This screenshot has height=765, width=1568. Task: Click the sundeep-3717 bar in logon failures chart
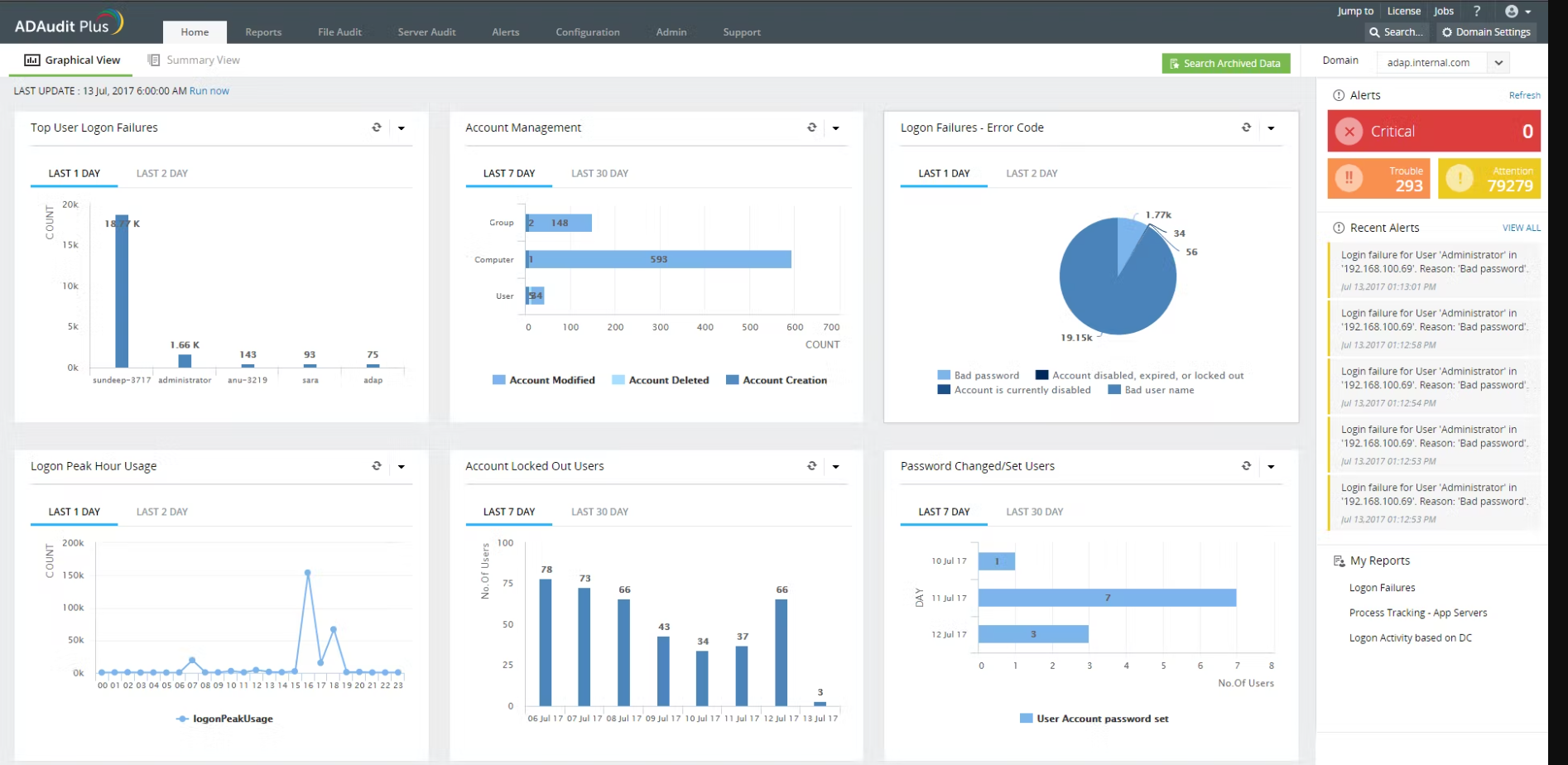pos(122,291)
